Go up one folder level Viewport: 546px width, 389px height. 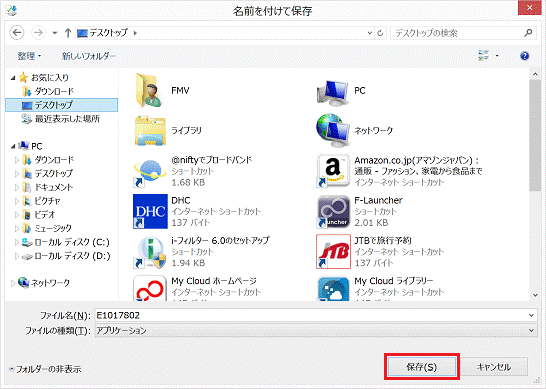pos(68,33)
